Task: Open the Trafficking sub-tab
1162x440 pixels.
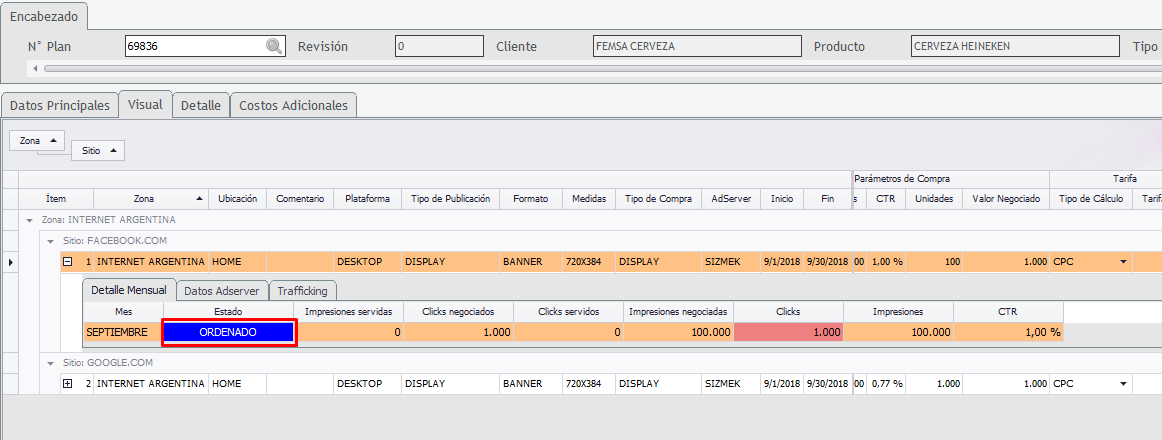Action: pos(303,290)
